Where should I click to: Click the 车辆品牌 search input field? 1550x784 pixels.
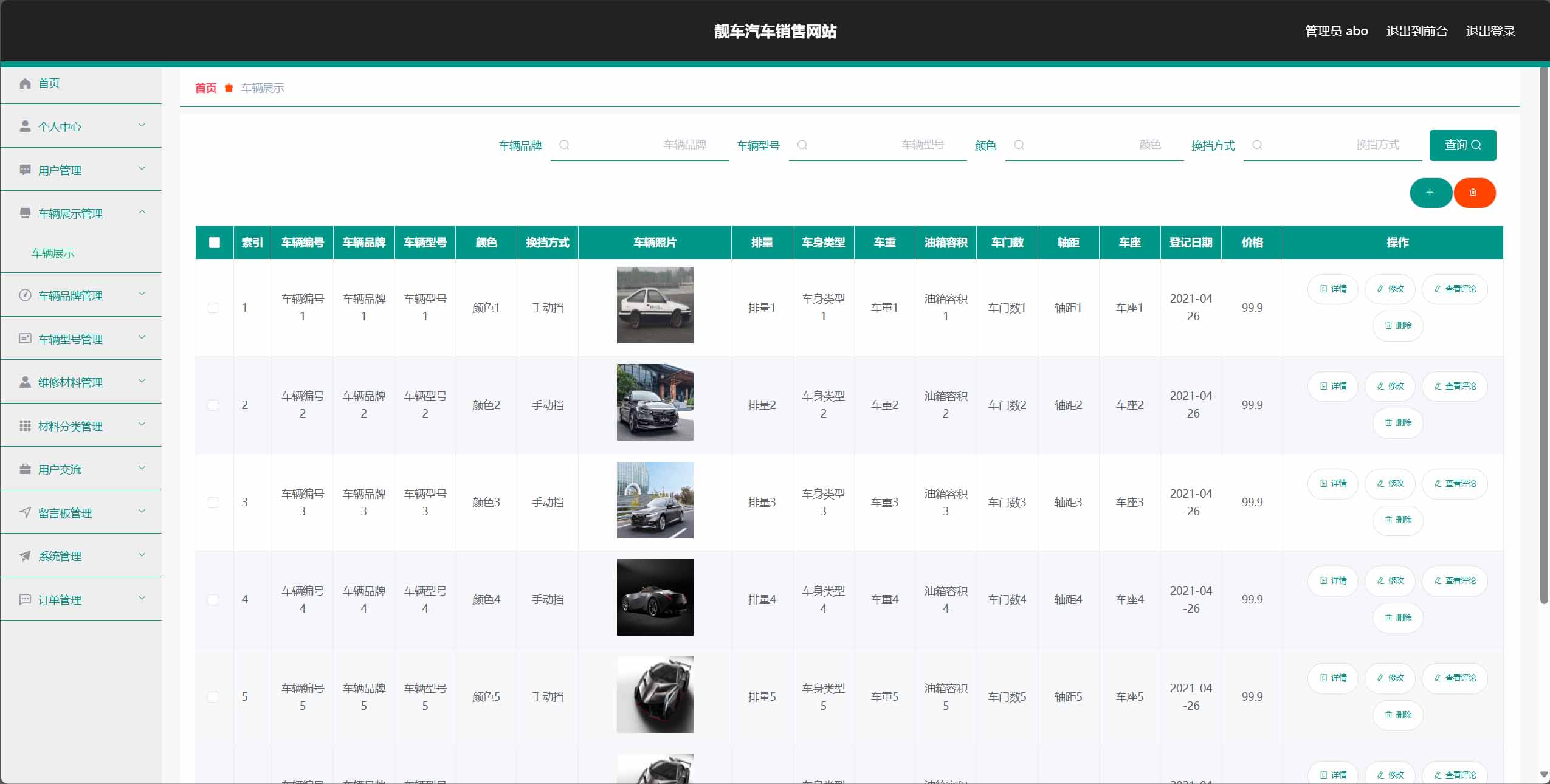(x=639, y=145)
